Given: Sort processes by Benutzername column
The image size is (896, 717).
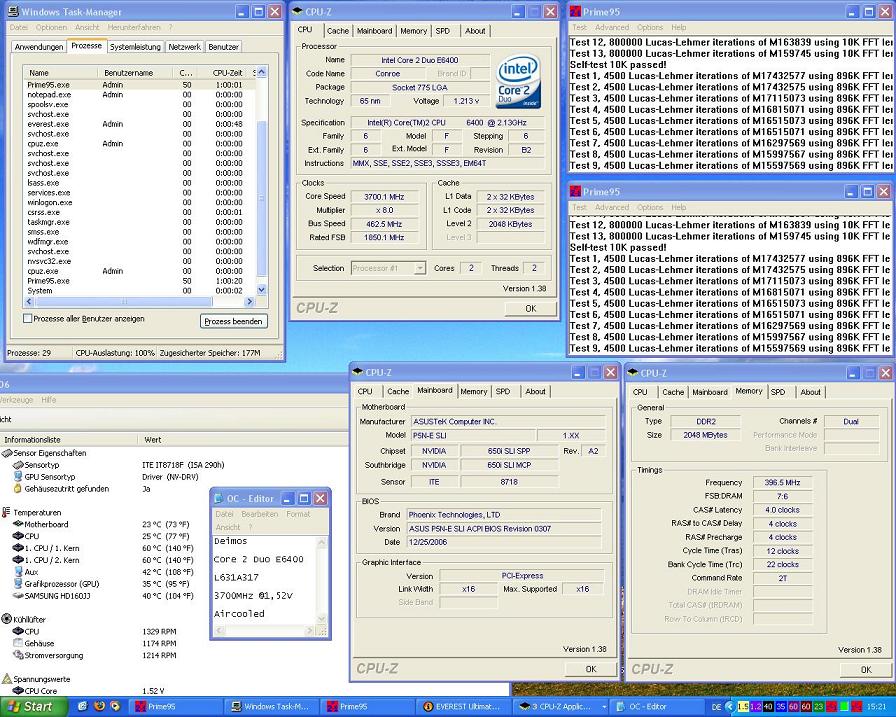Looking at the screenshot, I should pyautogui.click(x=136, y=73).
